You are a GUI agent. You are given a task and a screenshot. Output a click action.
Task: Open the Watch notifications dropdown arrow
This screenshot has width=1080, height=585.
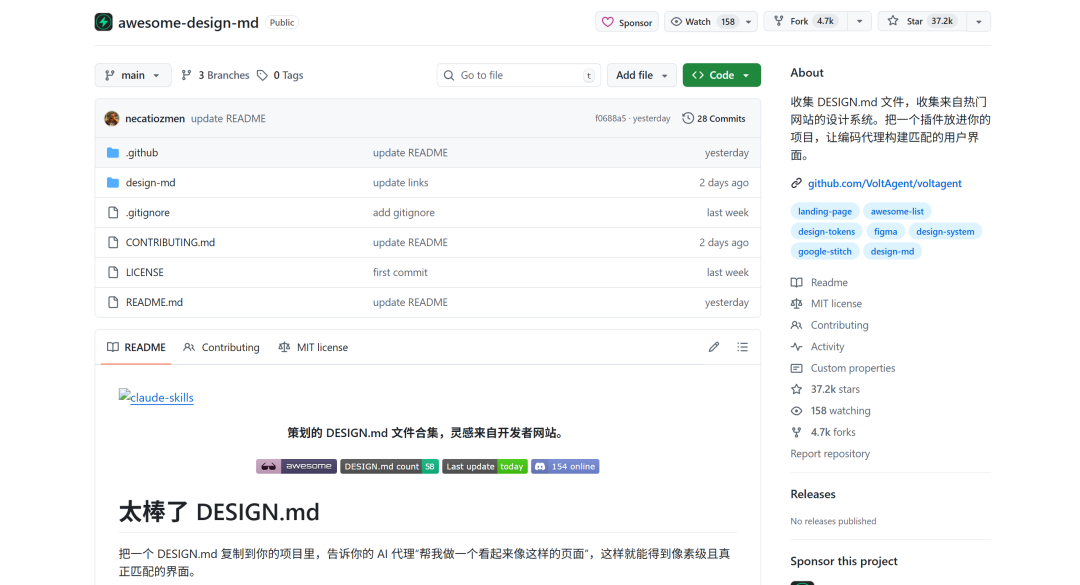[x=749, y=21]
